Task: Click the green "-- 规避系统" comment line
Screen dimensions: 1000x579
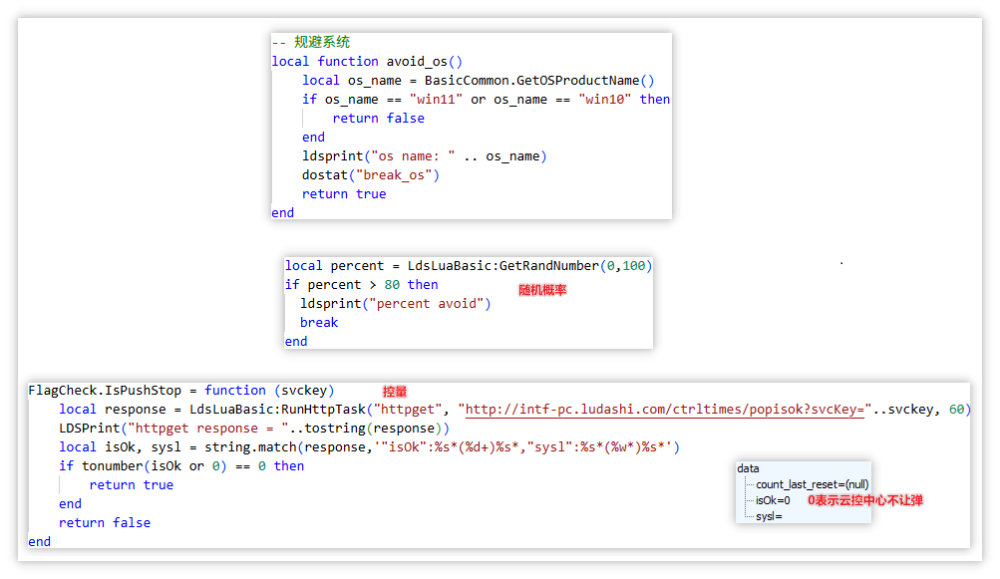Action: [x=311, y=42]
